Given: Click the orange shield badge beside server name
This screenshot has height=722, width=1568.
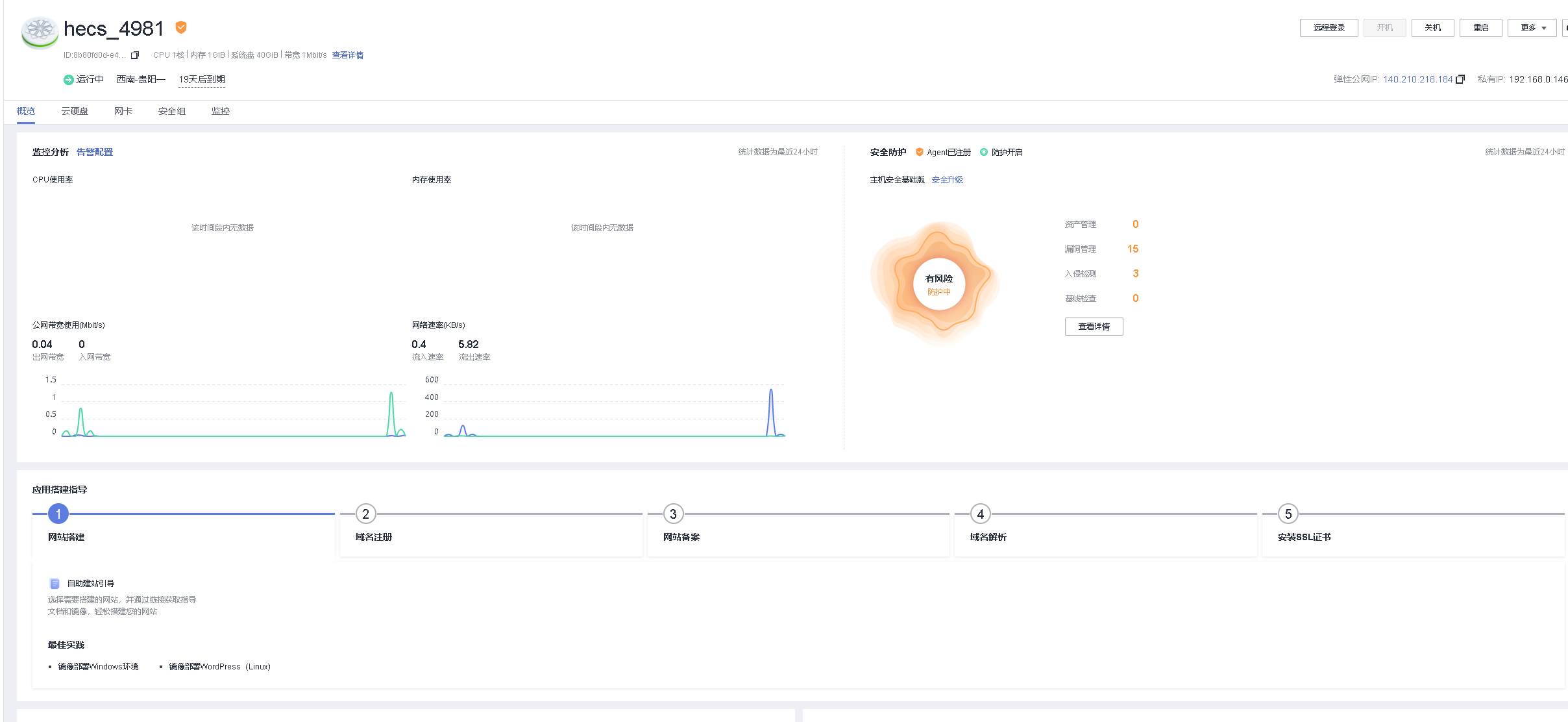Looking at the screenshot, I should coord(181,27).
